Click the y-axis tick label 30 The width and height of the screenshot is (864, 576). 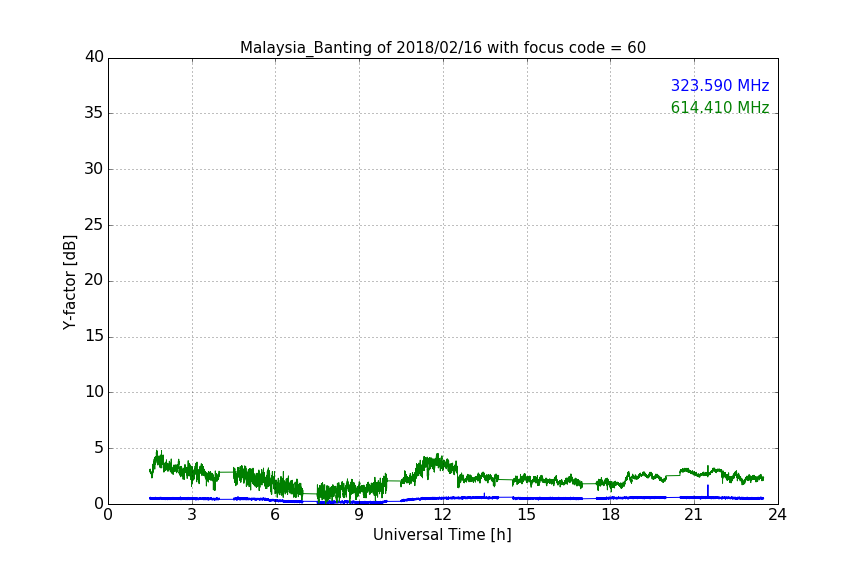[x=94, y=169]
